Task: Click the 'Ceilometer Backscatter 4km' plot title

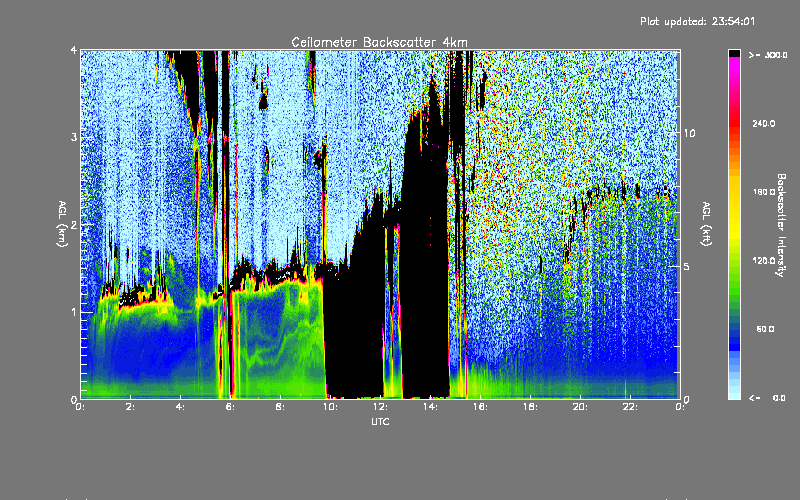Action: (379, 42)
